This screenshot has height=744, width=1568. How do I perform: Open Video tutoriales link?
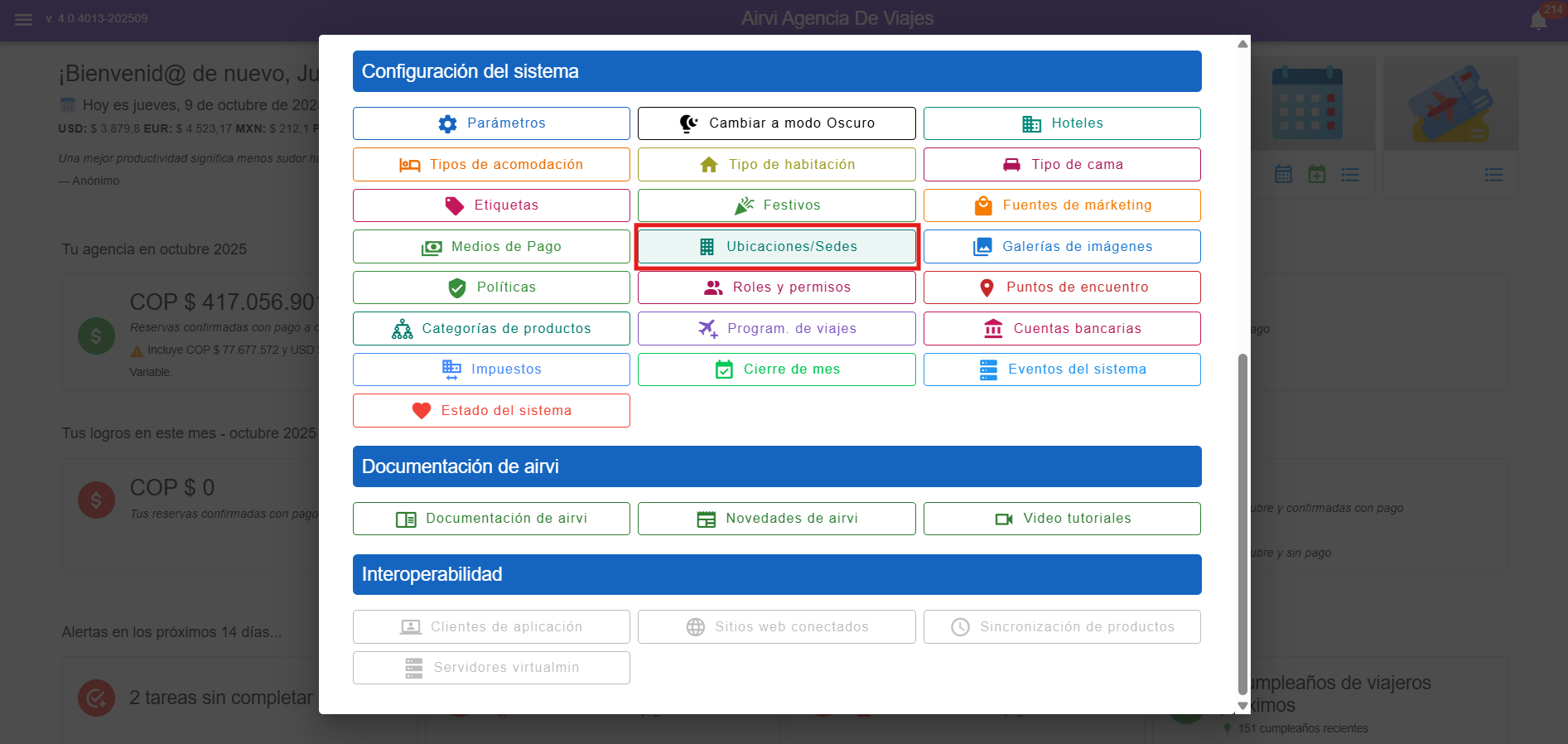click(1062, 519)
